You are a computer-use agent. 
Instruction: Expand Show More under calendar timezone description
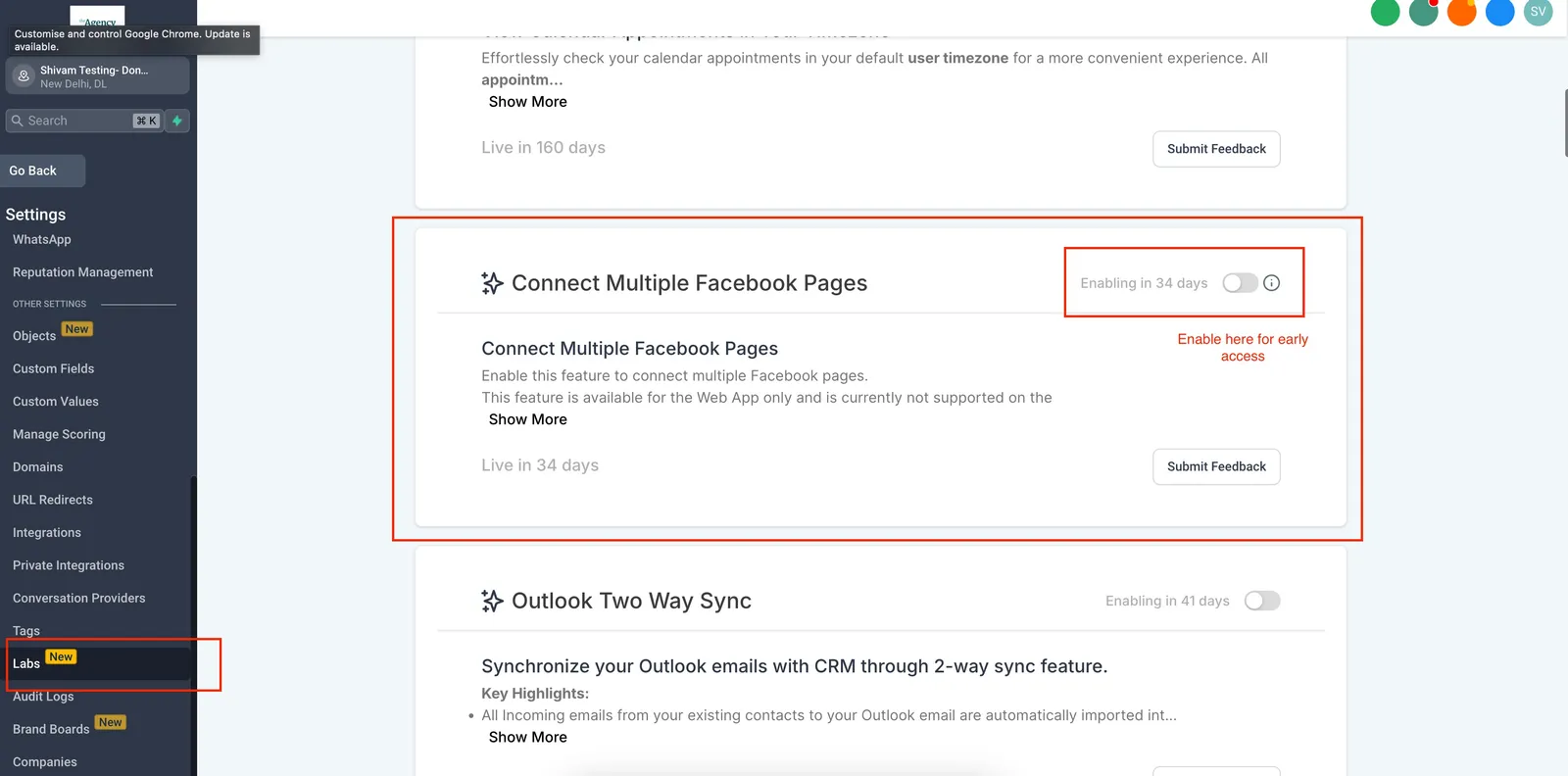(527, 102)
